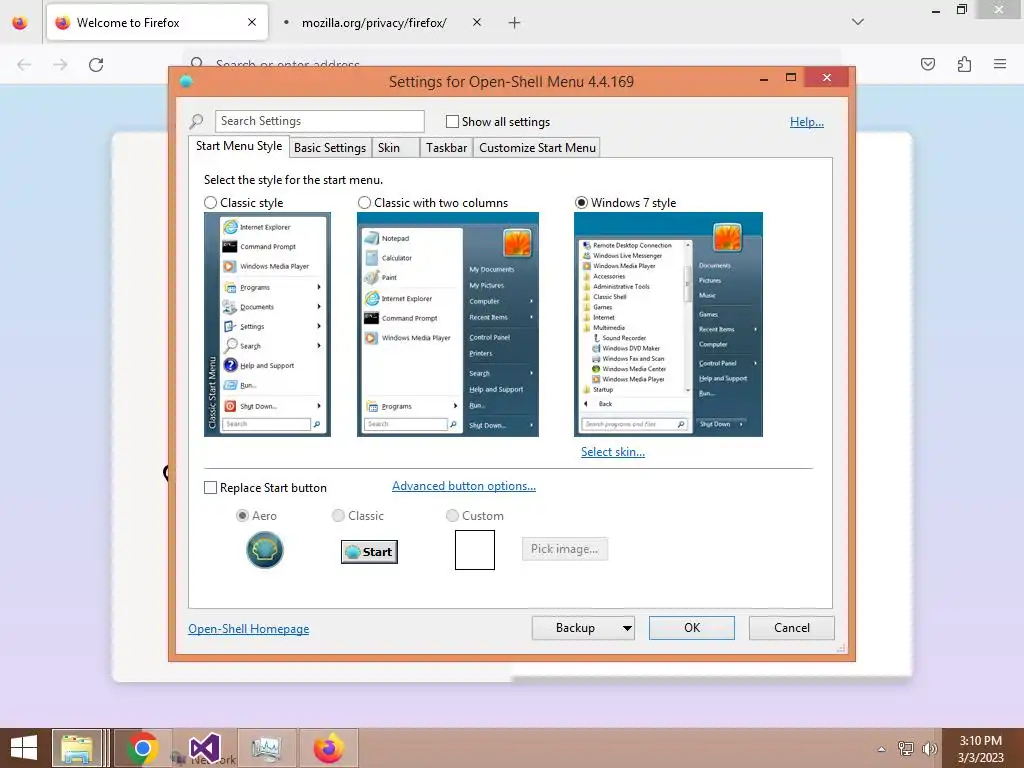
Task: Click the Classic style preview image
Action: (x=267, y=325)
